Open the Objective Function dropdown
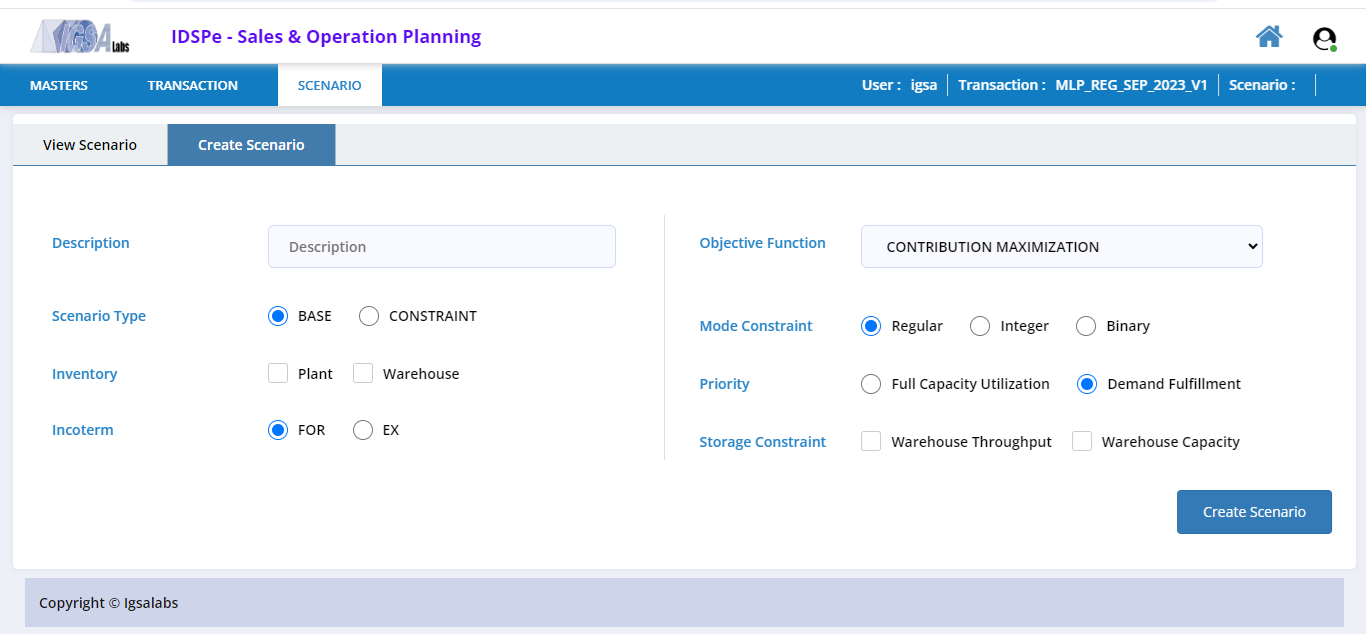The width and height of the screenshot is (1366, 634). [1062, 247]
